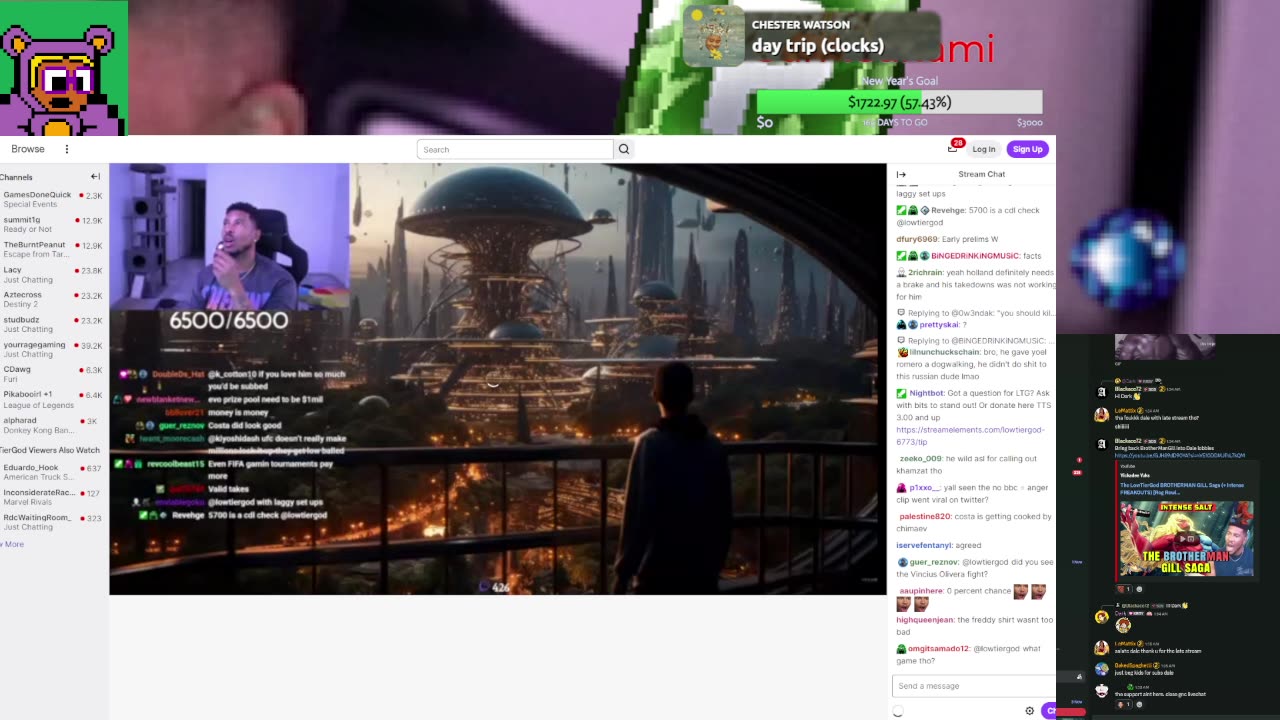Open CDawg channel

coord(52,374)
